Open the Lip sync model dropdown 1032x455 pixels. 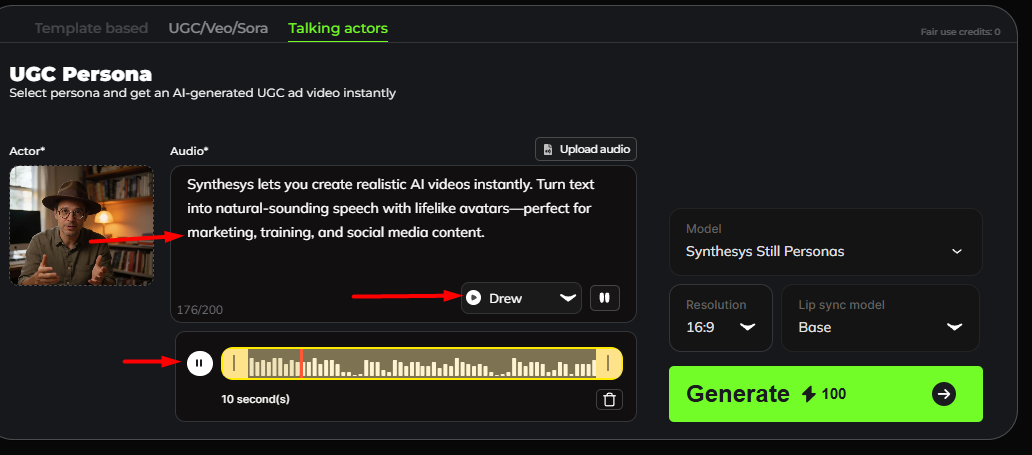coord(880,318)
